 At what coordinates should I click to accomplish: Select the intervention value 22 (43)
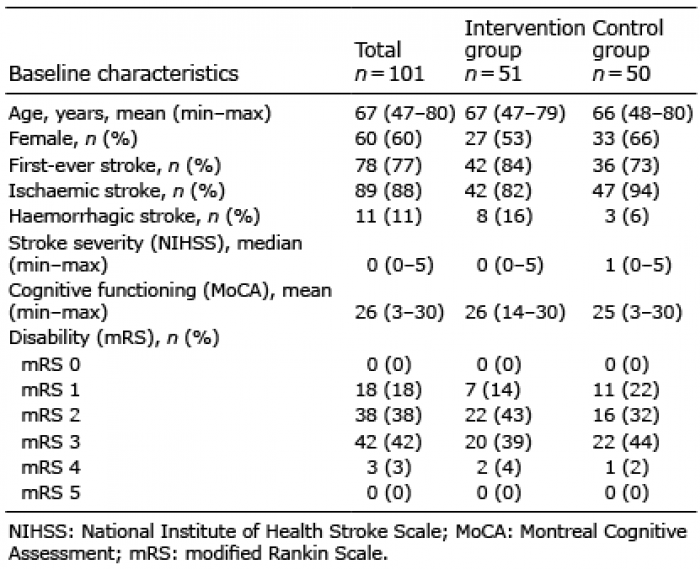click(x=498, y=415)
